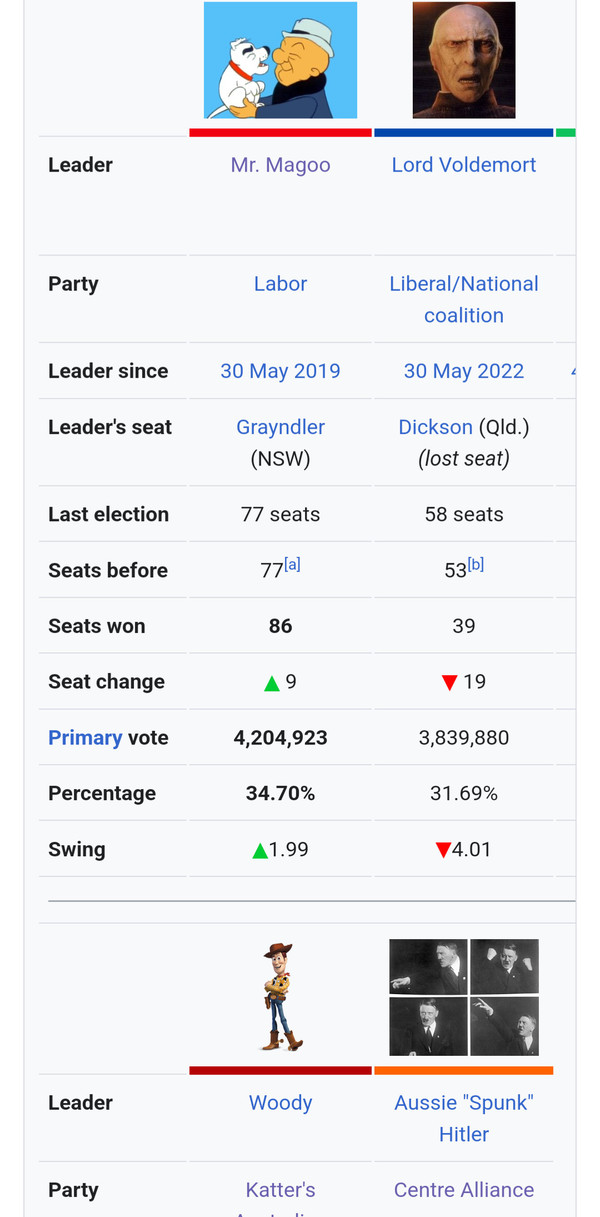This screenshot has height=1217, width=600.
Task: Open the Lord Voldemort link
Action: (464, 165)
